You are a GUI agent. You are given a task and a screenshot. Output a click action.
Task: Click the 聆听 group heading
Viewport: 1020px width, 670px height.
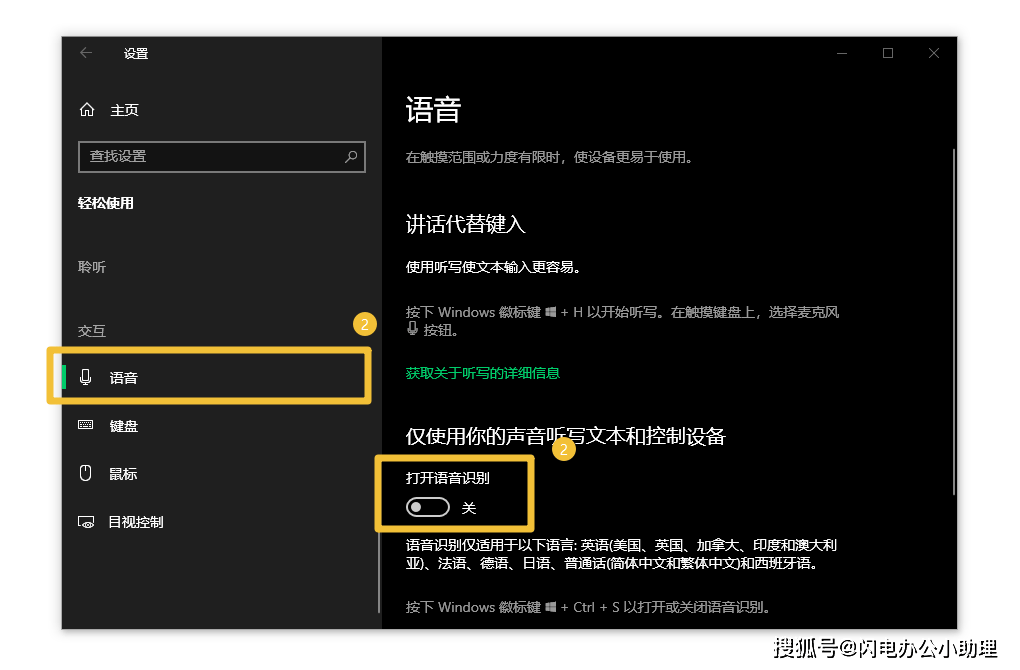coord(92,267)
